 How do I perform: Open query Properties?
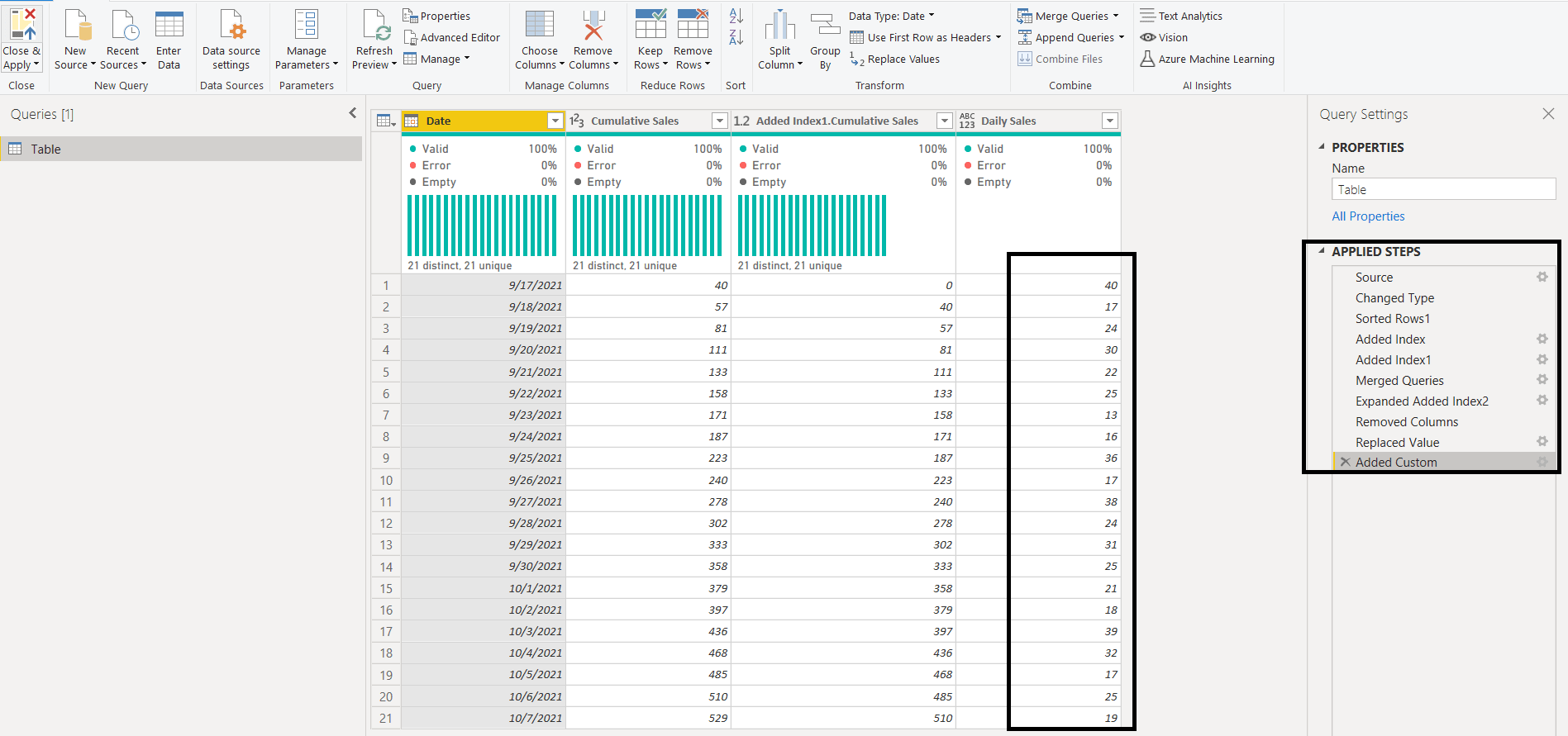tap(436, 16)
